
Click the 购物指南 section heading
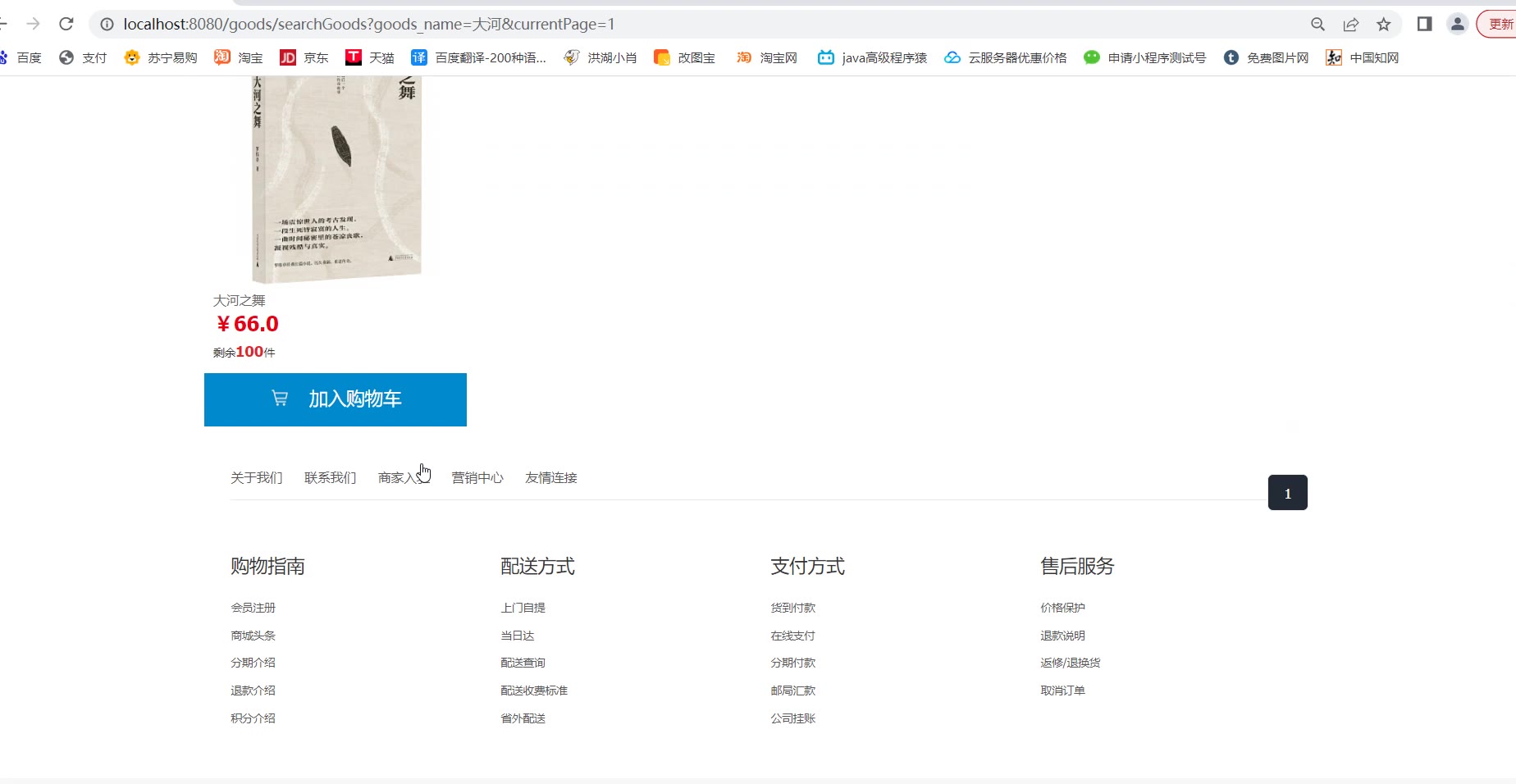click(267, 567)
